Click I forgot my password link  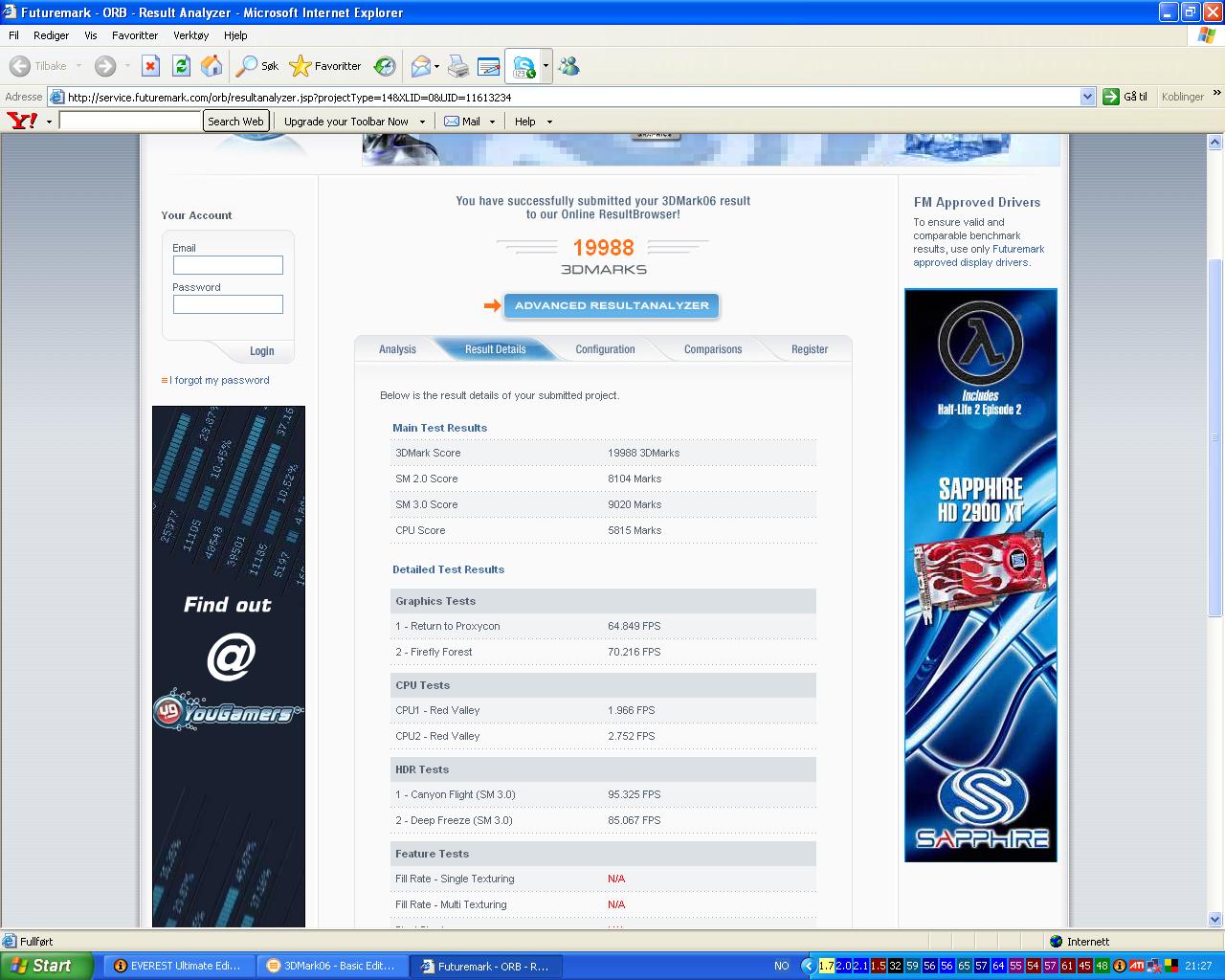(219, 380)
